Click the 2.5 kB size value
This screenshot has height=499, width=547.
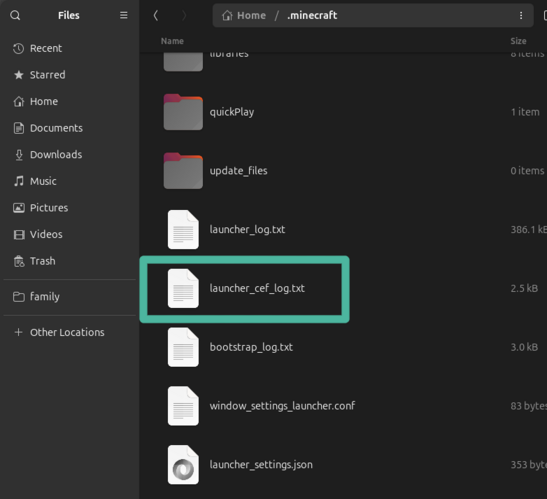tap(524, 288)
